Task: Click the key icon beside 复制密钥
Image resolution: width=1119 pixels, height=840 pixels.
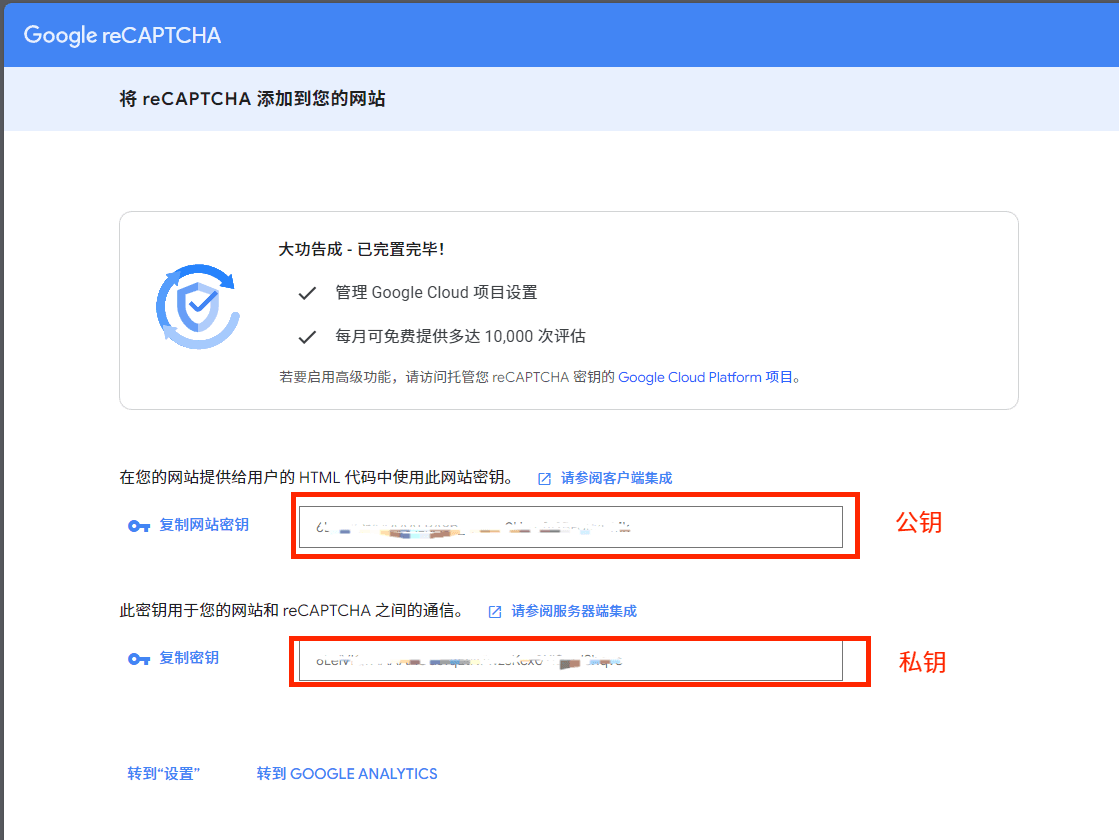Action: 138,659
